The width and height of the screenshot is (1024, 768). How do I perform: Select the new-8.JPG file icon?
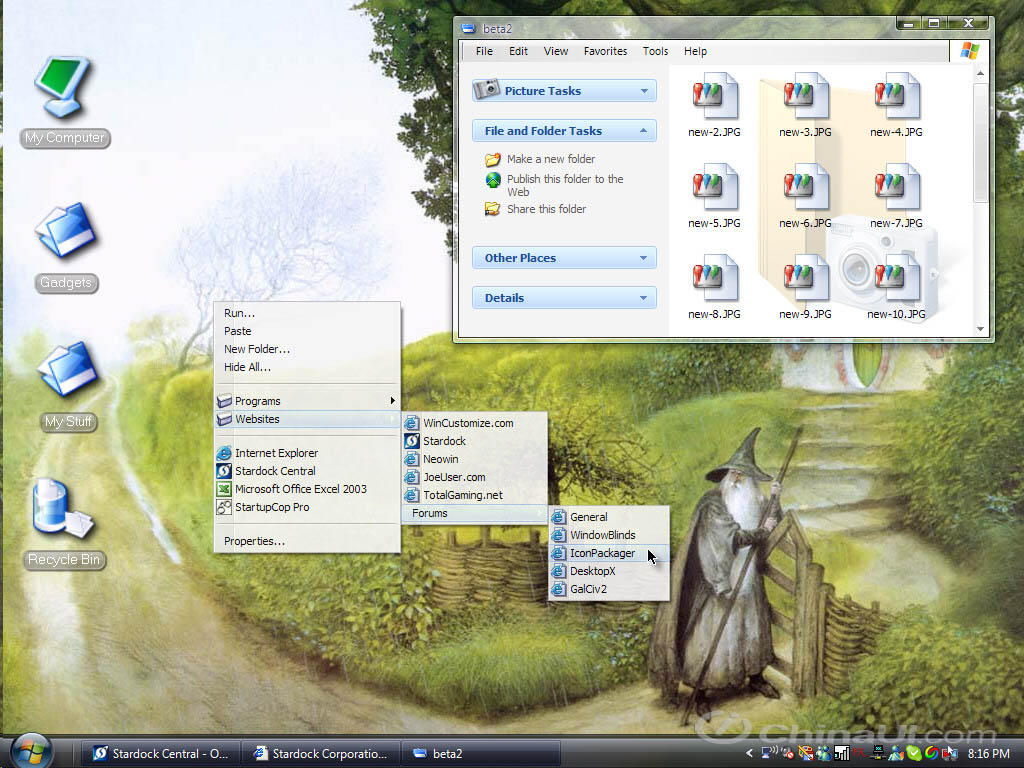[x=714, y=279]
